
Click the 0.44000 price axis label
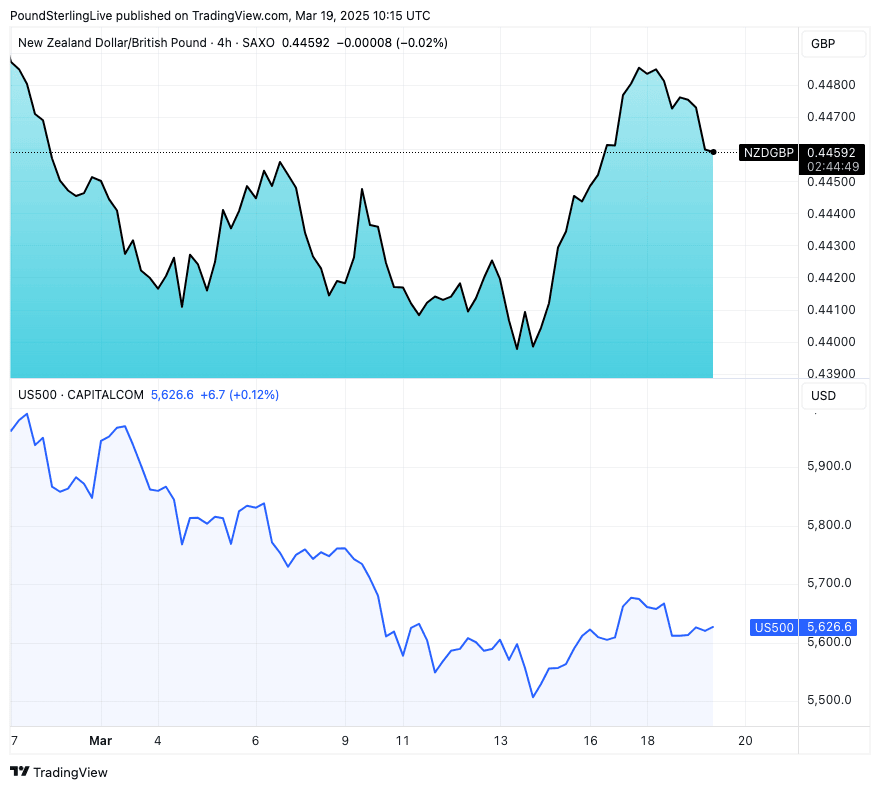(831, 341)
